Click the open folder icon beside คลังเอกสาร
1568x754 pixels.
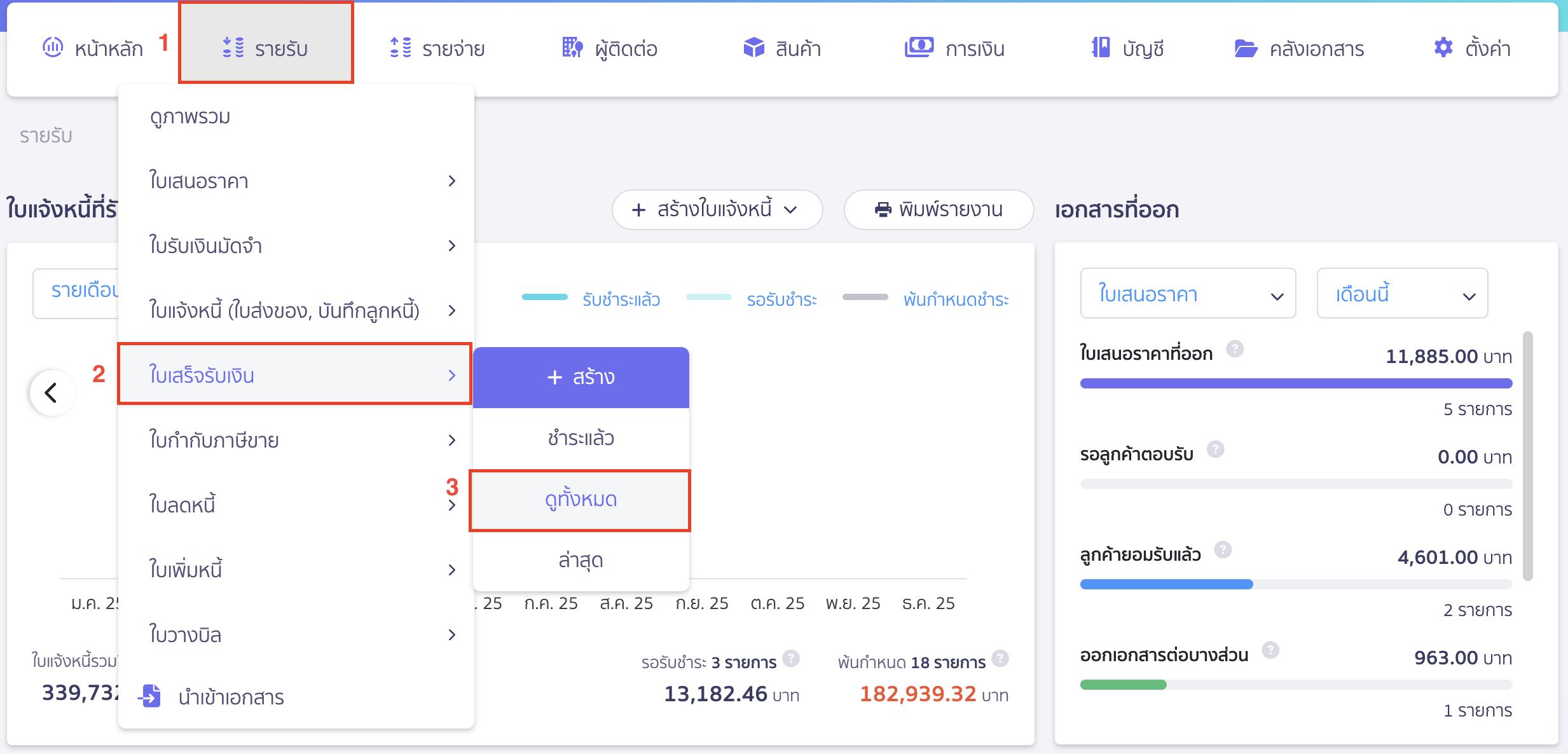[x=1246, y=48]
